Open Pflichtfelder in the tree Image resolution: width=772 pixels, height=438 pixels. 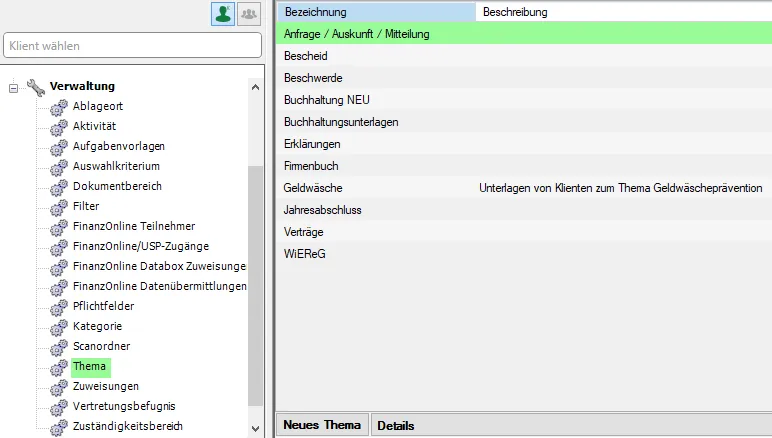point(103,306)
